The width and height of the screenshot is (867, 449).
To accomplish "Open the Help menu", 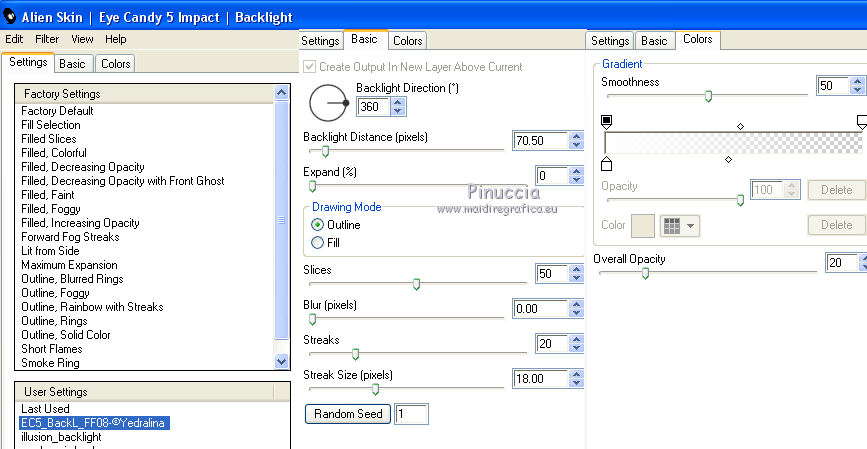I will pyautogui.click(x=116, y=39).
